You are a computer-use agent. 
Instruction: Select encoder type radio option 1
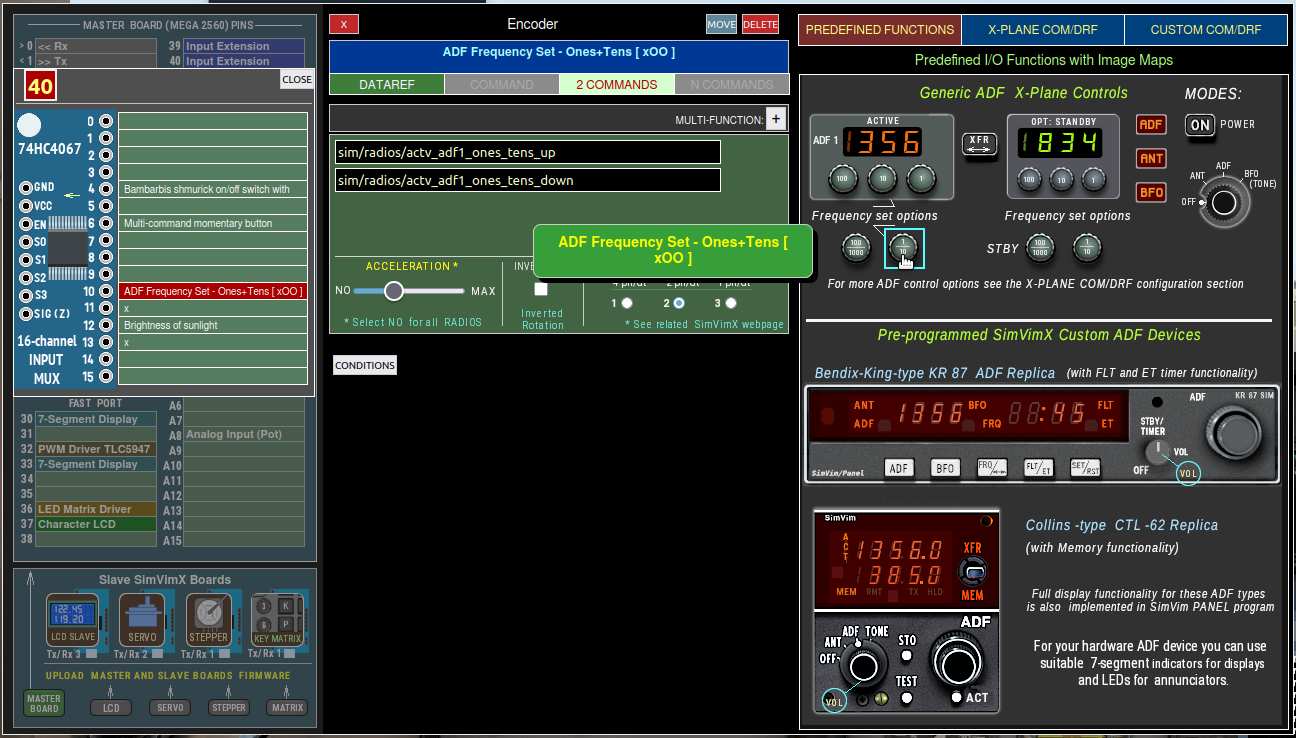pyautogui.click(x=627, y=303)
